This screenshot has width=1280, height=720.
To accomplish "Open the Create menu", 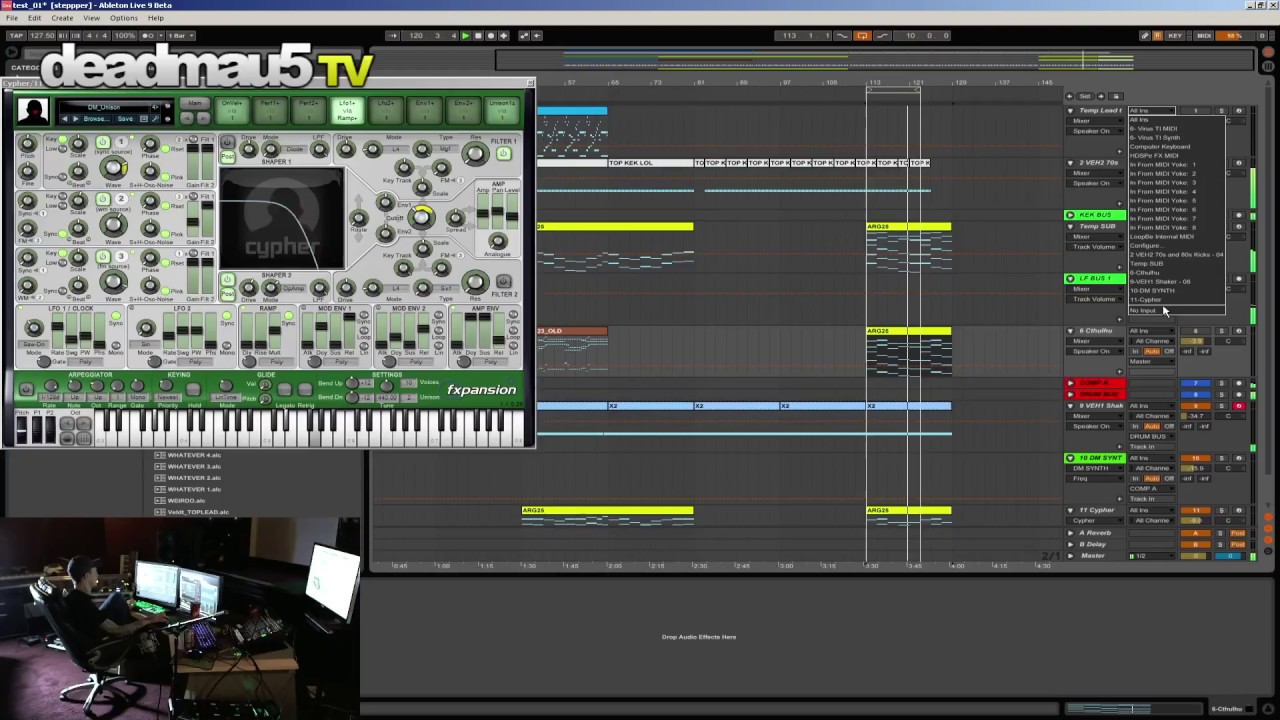I will tap(62, 18).
